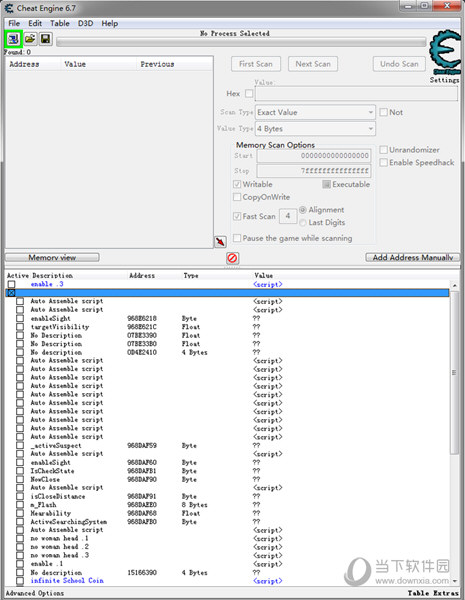The width and height of the screenshot is (465, 600).
Task: Select the Last Digits radio button
Action: click(x=303, y=223)
